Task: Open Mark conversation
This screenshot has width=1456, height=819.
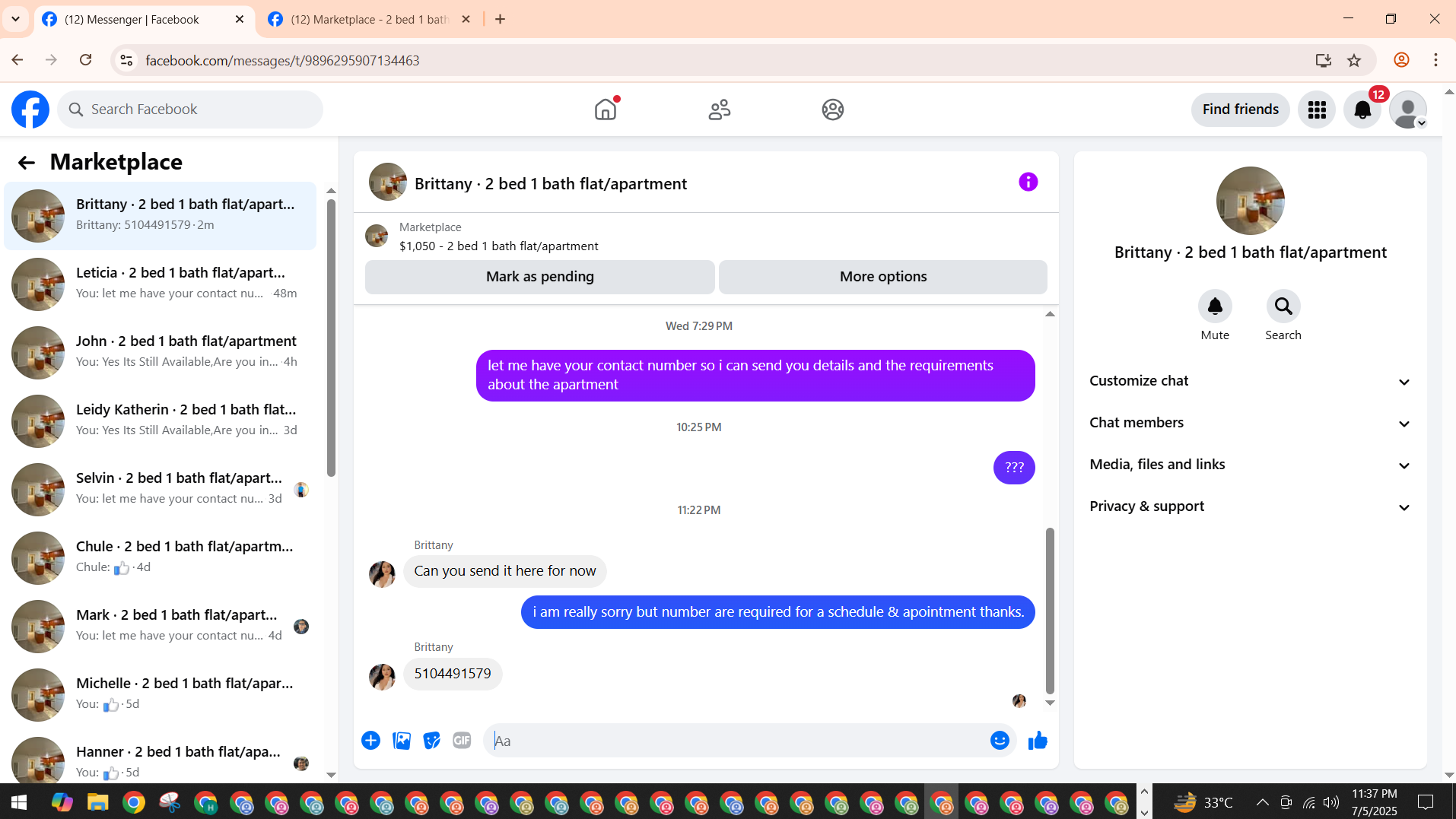Action: (160, 626)
